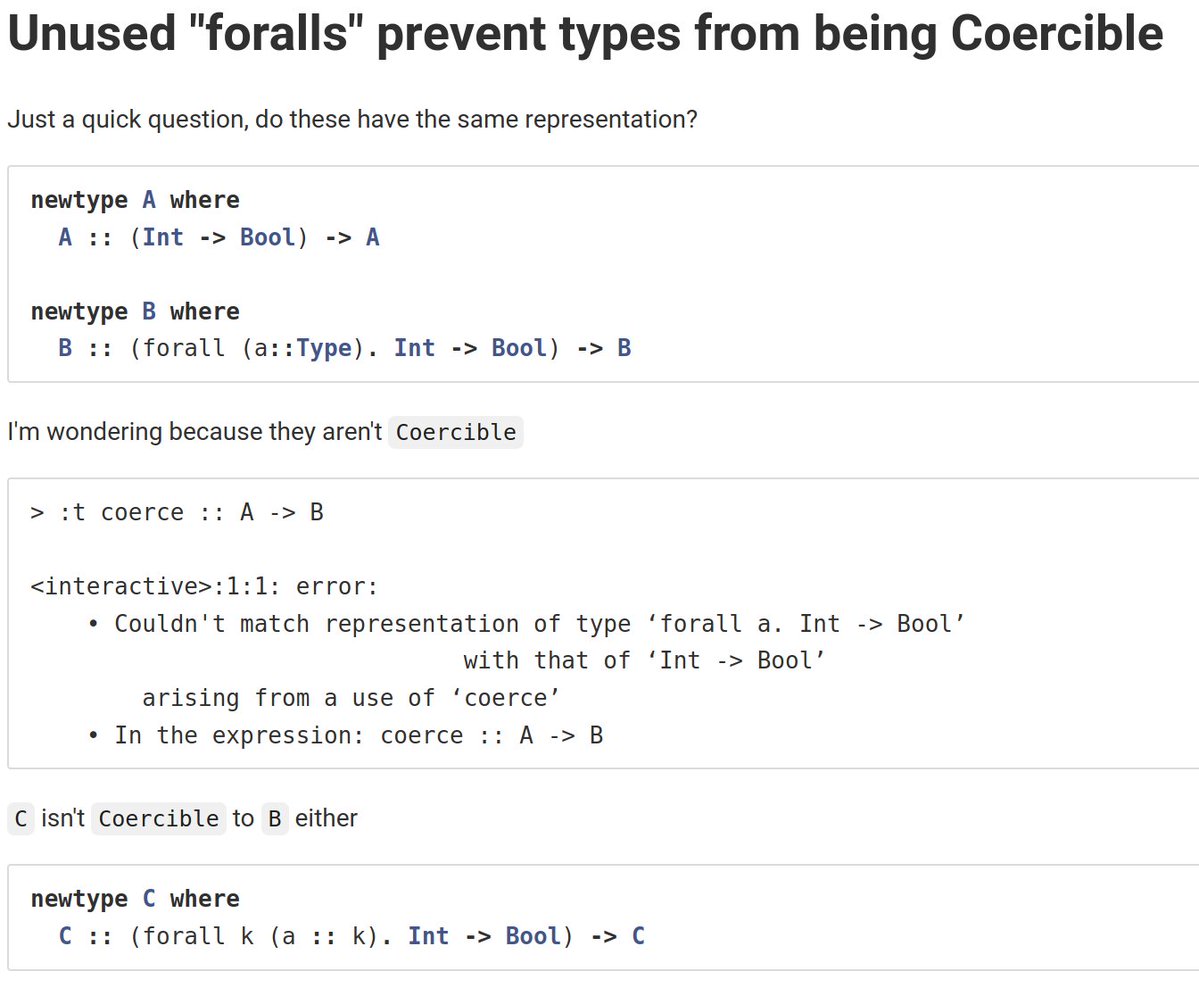Click the 'newtype A where' code line
Screen dimensions: 1199x996
click(135, 200)
